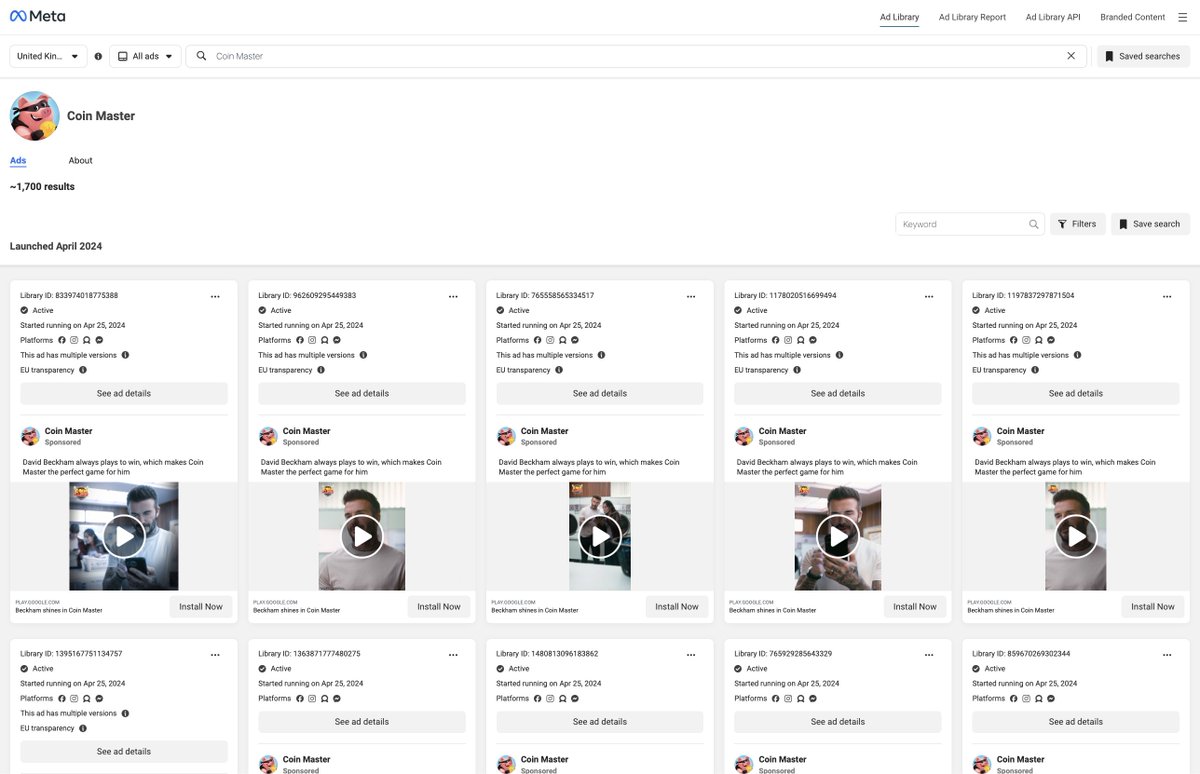Open Saved searches
Viewport: 1200px width, 774px height.
click(1143, 56)
